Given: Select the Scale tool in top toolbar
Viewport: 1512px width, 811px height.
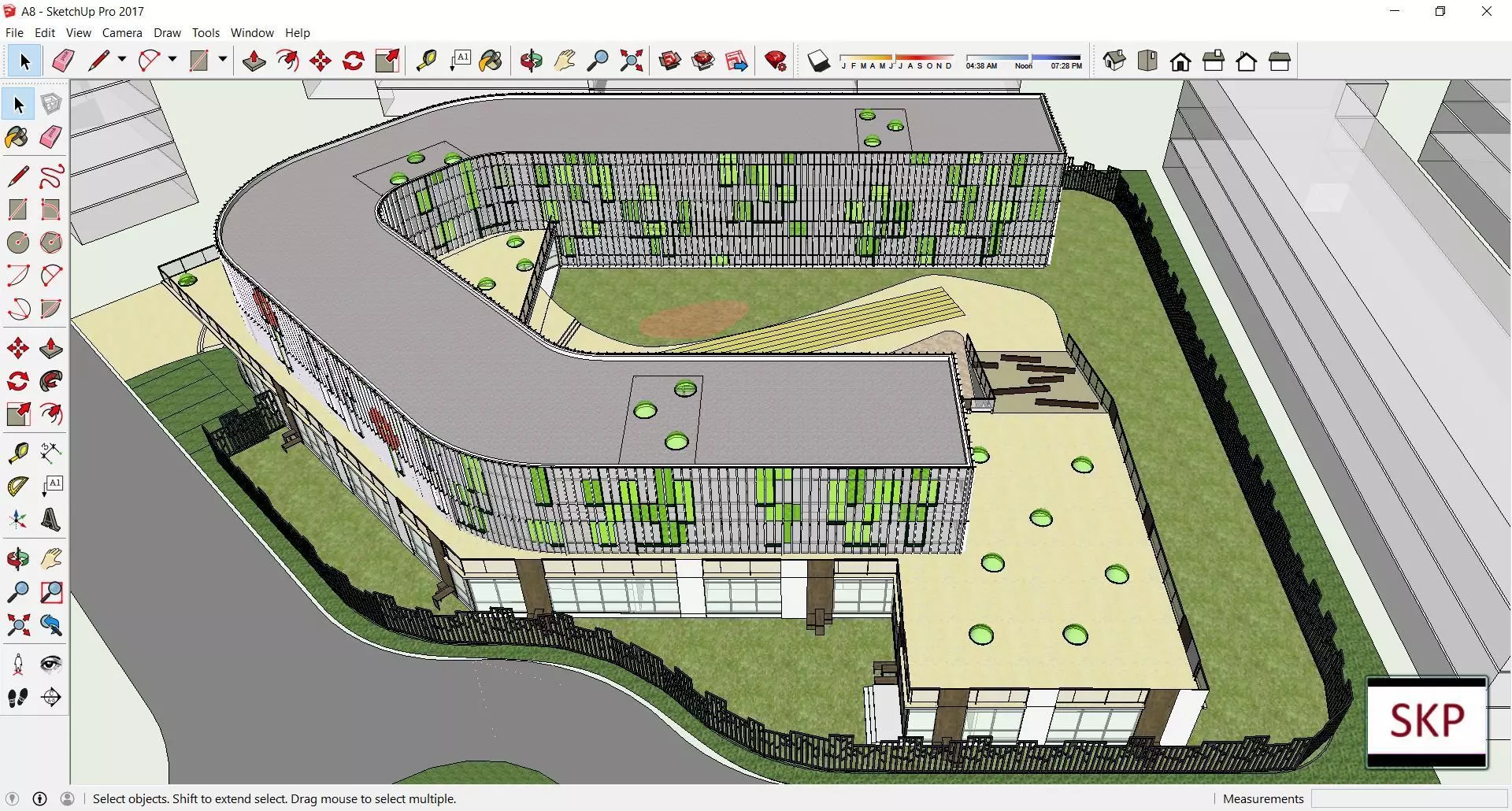Looking at the screenshot, I should pyautogui.click(x=387, y=61).
